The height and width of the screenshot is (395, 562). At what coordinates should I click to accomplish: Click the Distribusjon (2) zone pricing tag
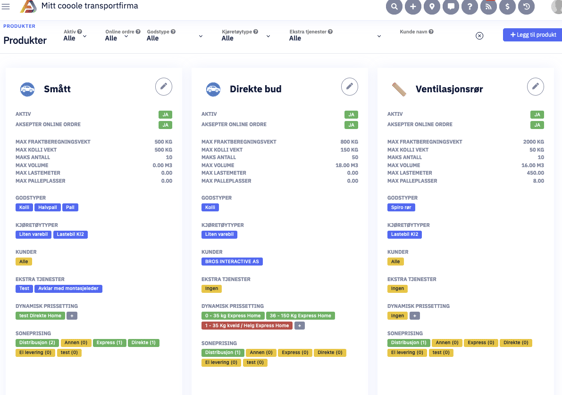37,343
